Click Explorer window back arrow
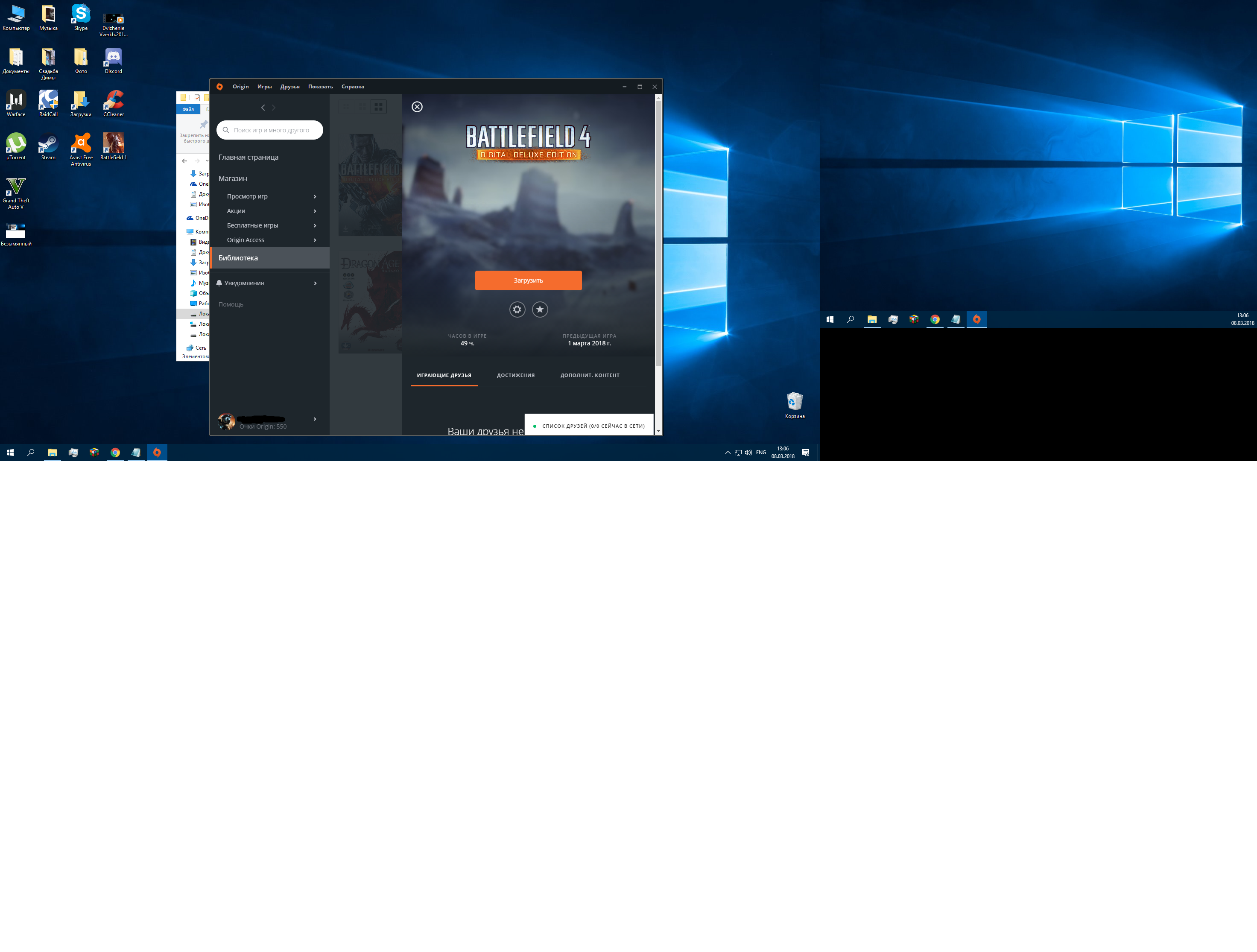Screen dimensions: 1257x952 tap(184, 161)
